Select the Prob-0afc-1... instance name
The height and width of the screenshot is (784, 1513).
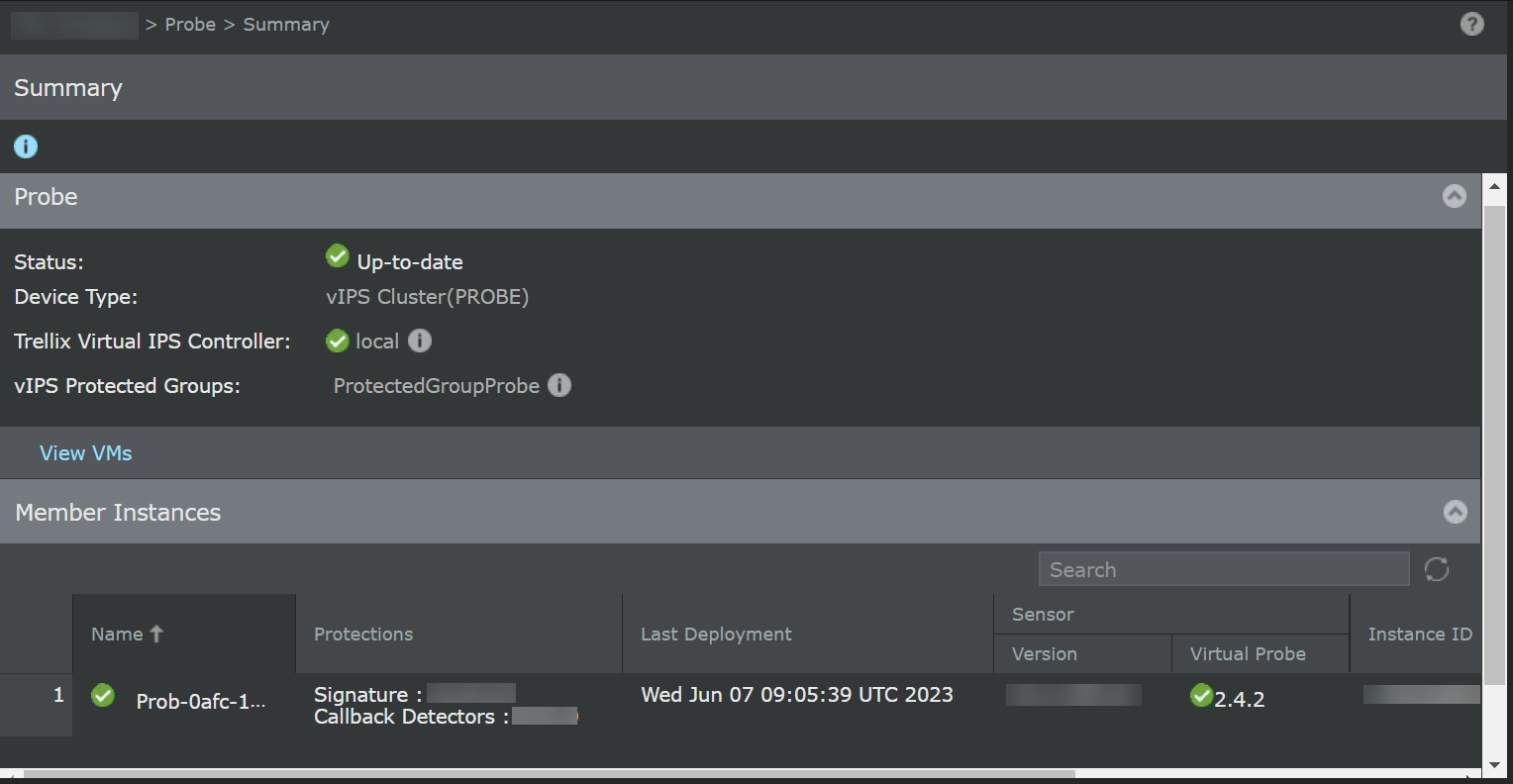pyautogui.click(x=201, y=701)
